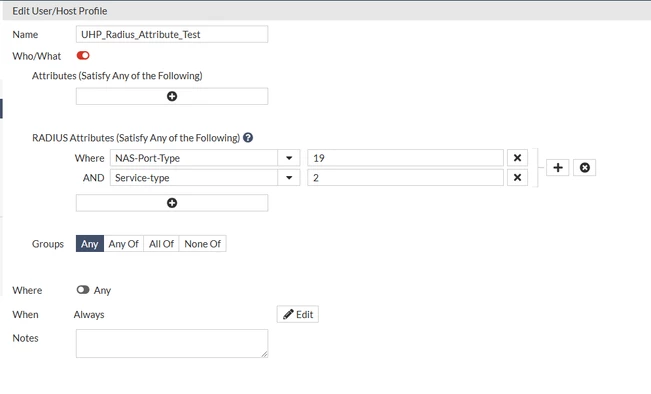Click the Name field UHP_Radius_Attribute_Test
Image resolution: width=651 pixels, height=394 pixels.
(172, 34)
